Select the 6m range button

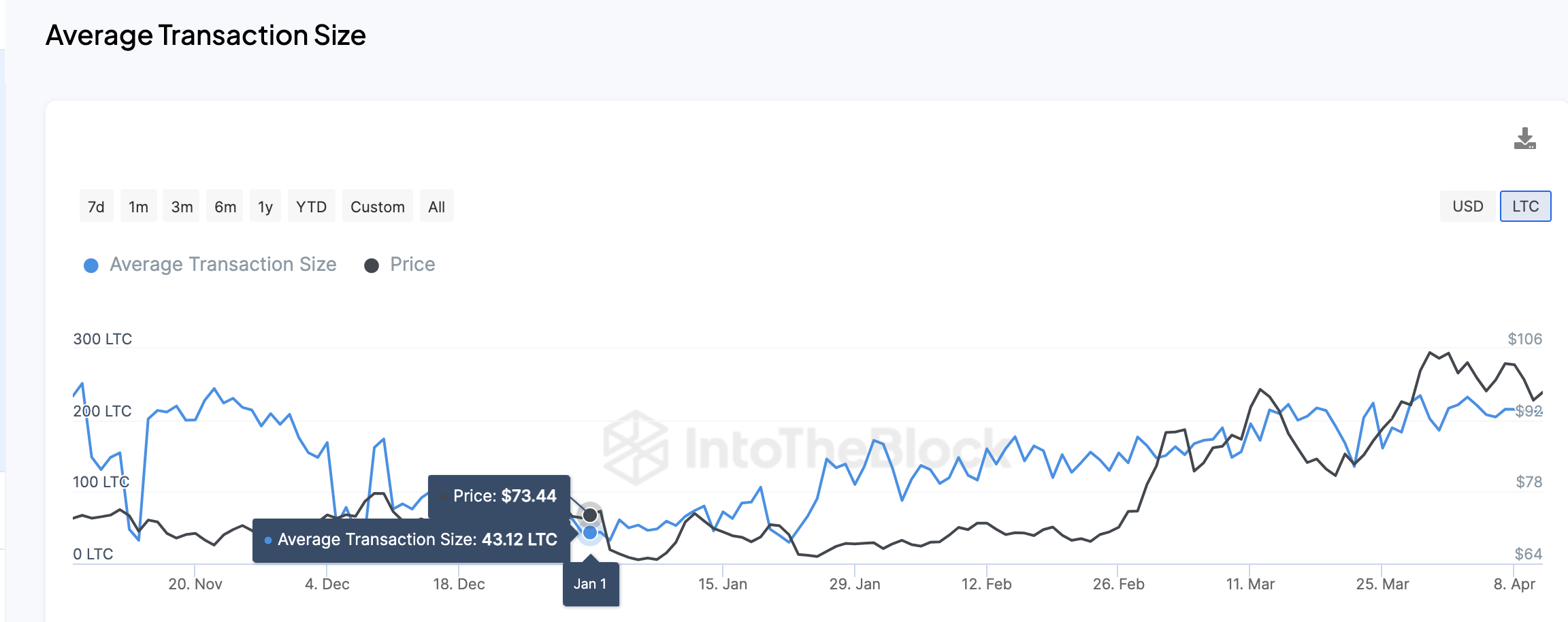click(x=223, y=206)
